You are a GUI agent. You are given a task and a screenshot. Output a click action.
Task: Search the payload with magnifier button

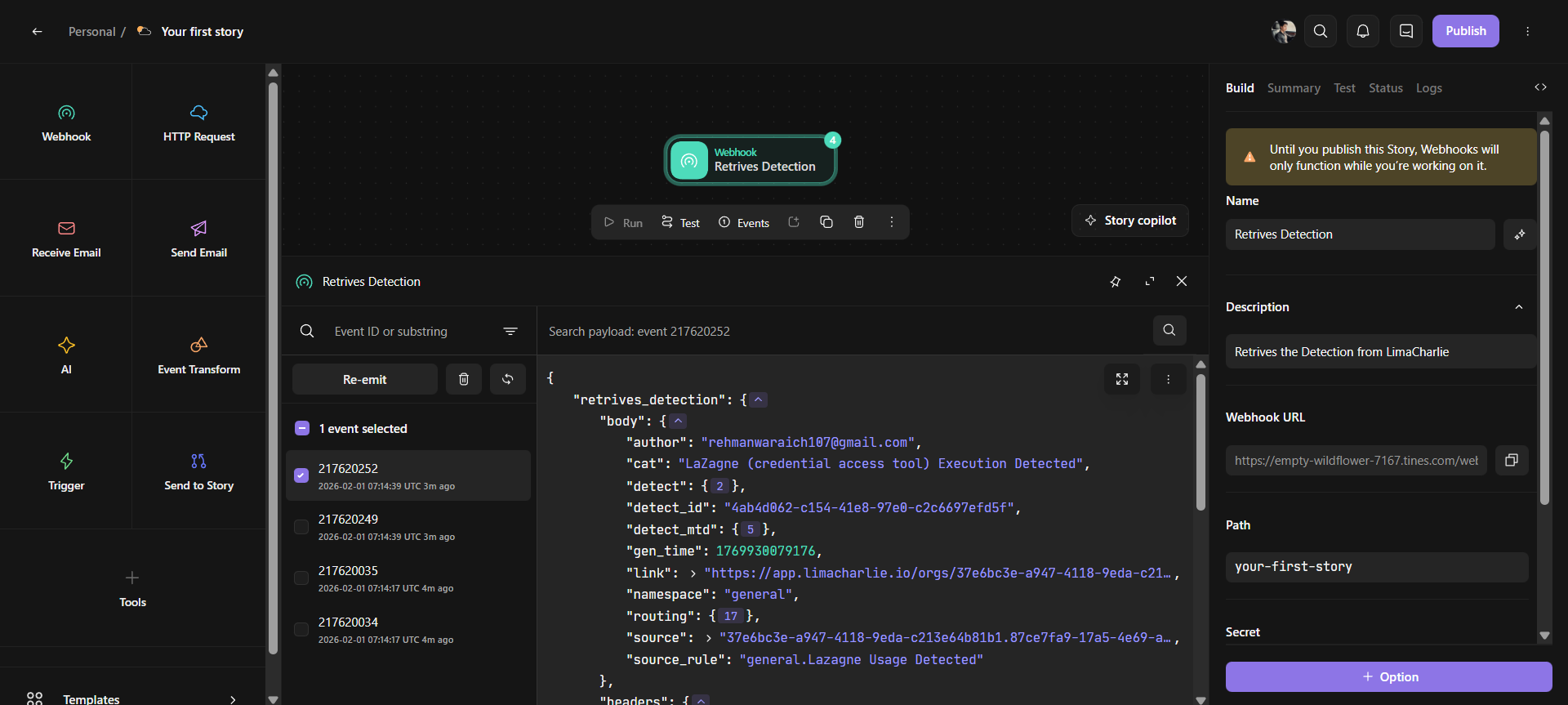point(1169,330)
